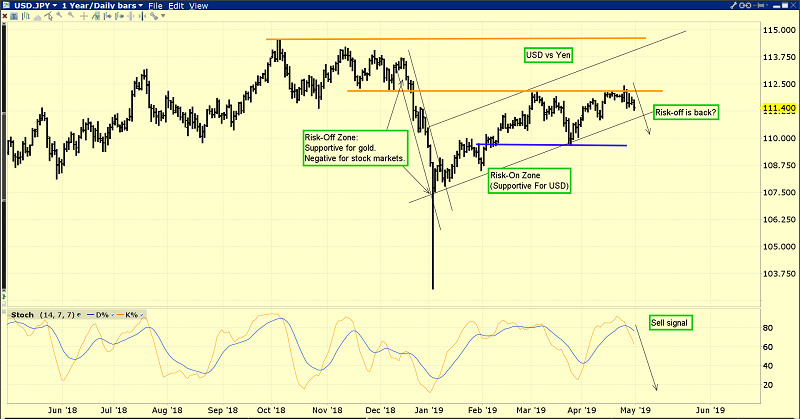Open the File menu
This screenshot has height=419, width=800.
coord(155,5)
